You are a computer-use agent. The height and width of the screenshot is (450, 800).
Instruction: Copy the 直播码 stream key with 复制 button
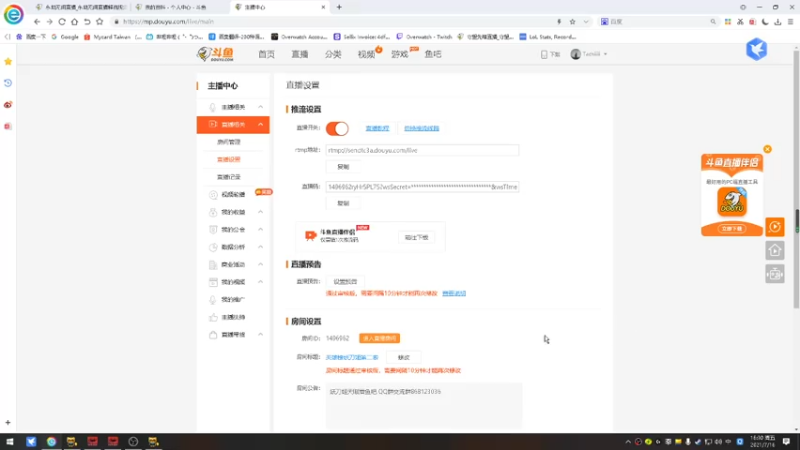click(343, 203)
